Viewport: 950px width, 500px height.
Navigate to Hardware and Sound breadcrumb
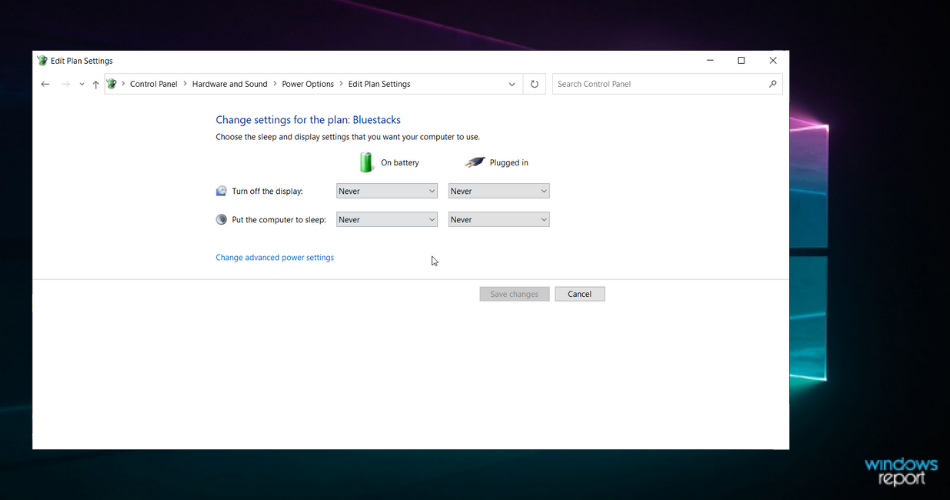coord(230,84)
